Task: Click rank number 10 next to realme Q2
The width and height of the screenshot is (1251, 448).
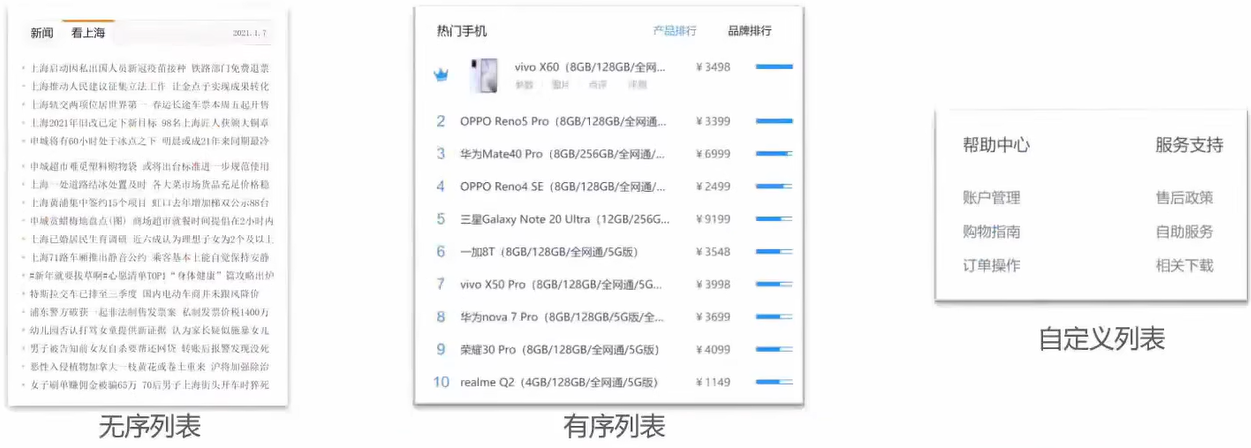Action: pos(442,382)
